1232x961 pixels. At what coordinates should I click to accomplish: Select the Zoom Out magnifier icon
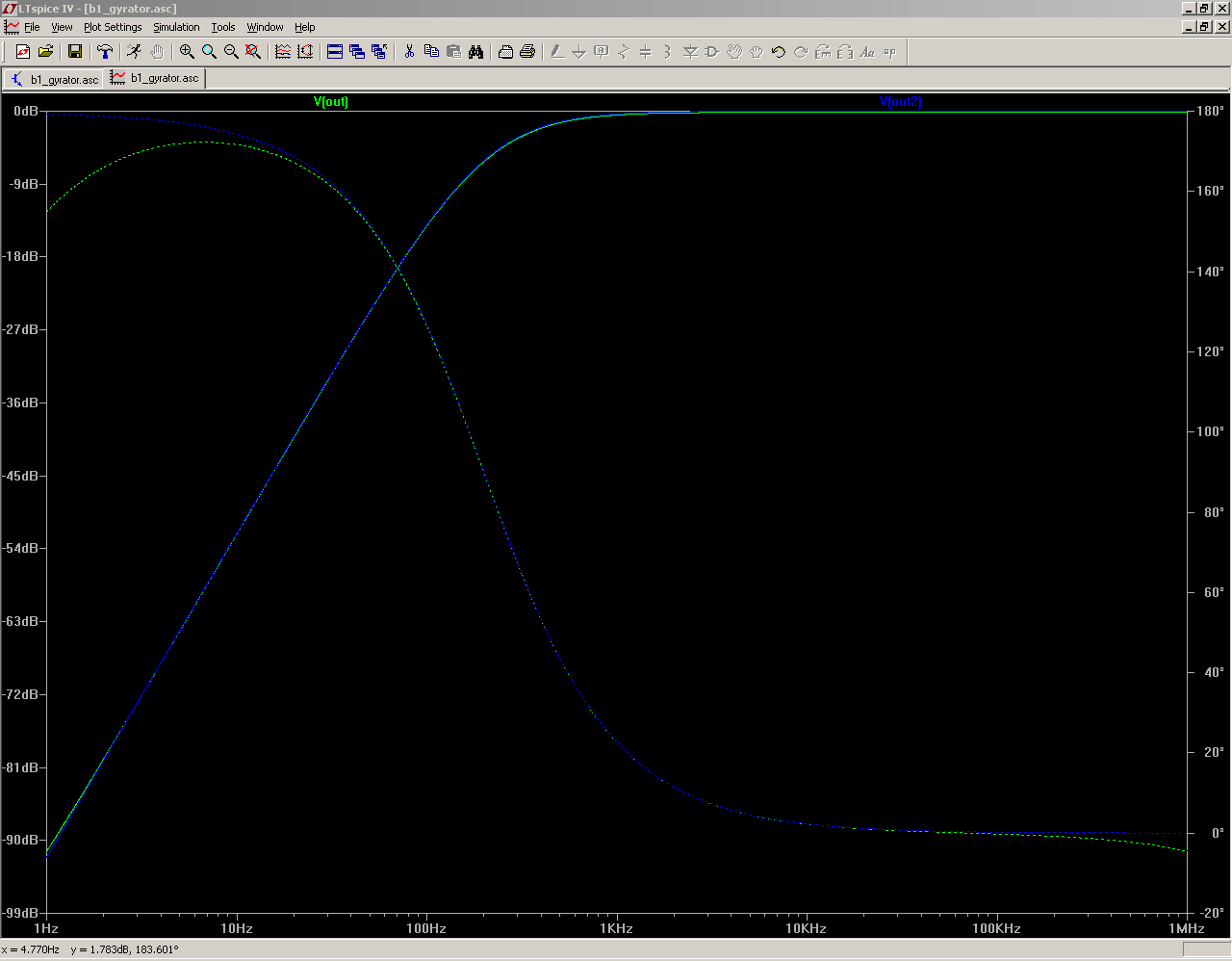pyautogui.click(x=231, y=52)
